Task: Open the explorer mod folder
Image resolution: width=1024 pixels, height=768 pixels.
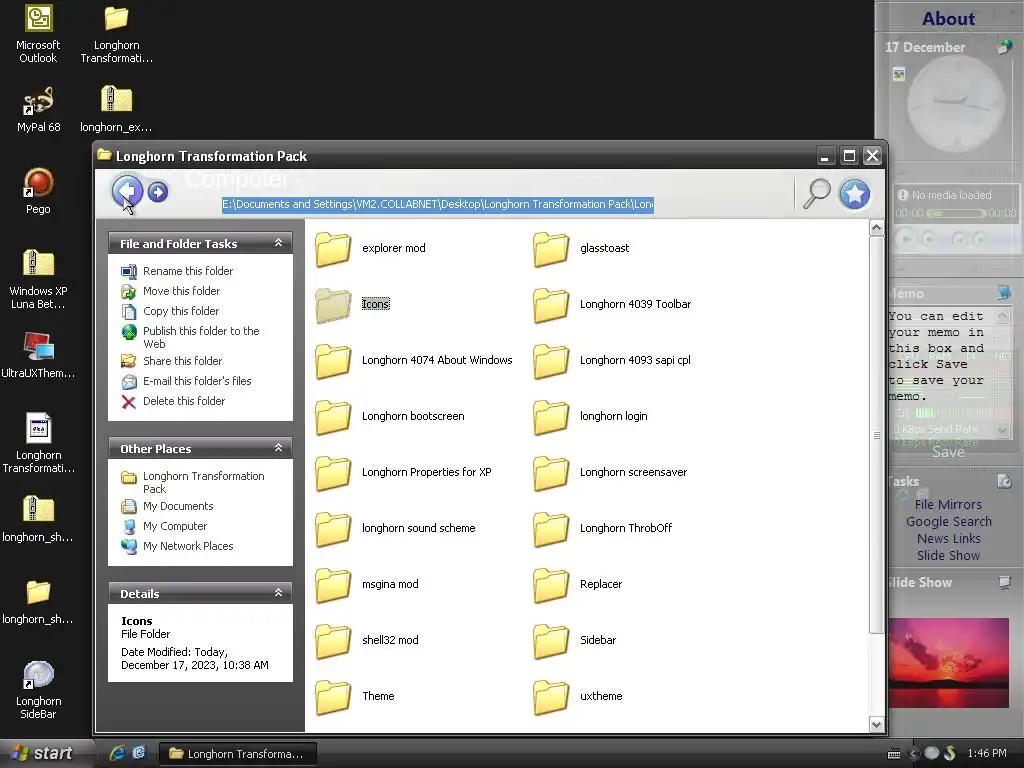Action: pos(371,249)
